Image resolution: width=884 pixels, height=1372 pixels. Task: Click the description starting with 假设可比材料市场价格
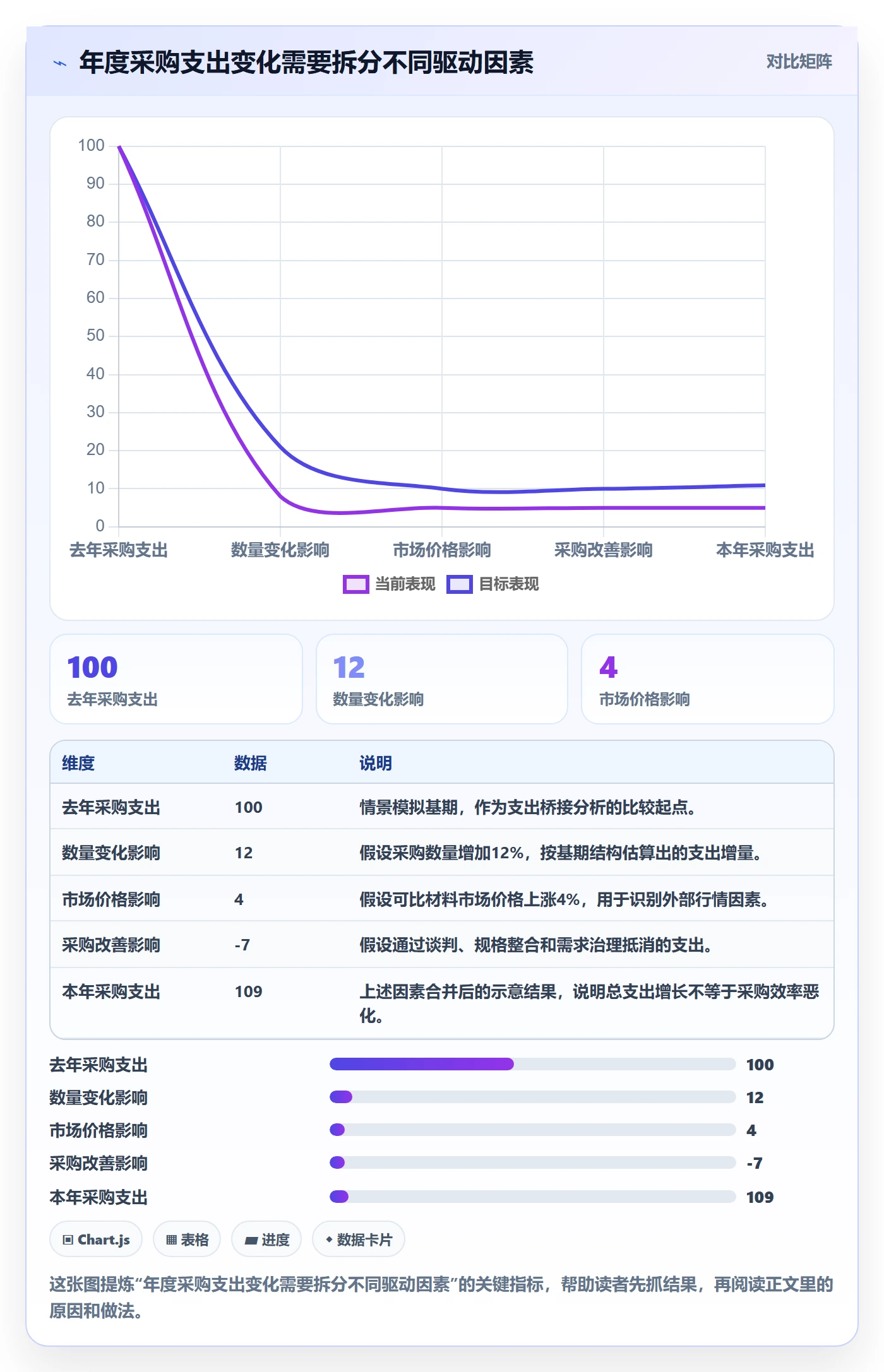click(x=563, y=899)
